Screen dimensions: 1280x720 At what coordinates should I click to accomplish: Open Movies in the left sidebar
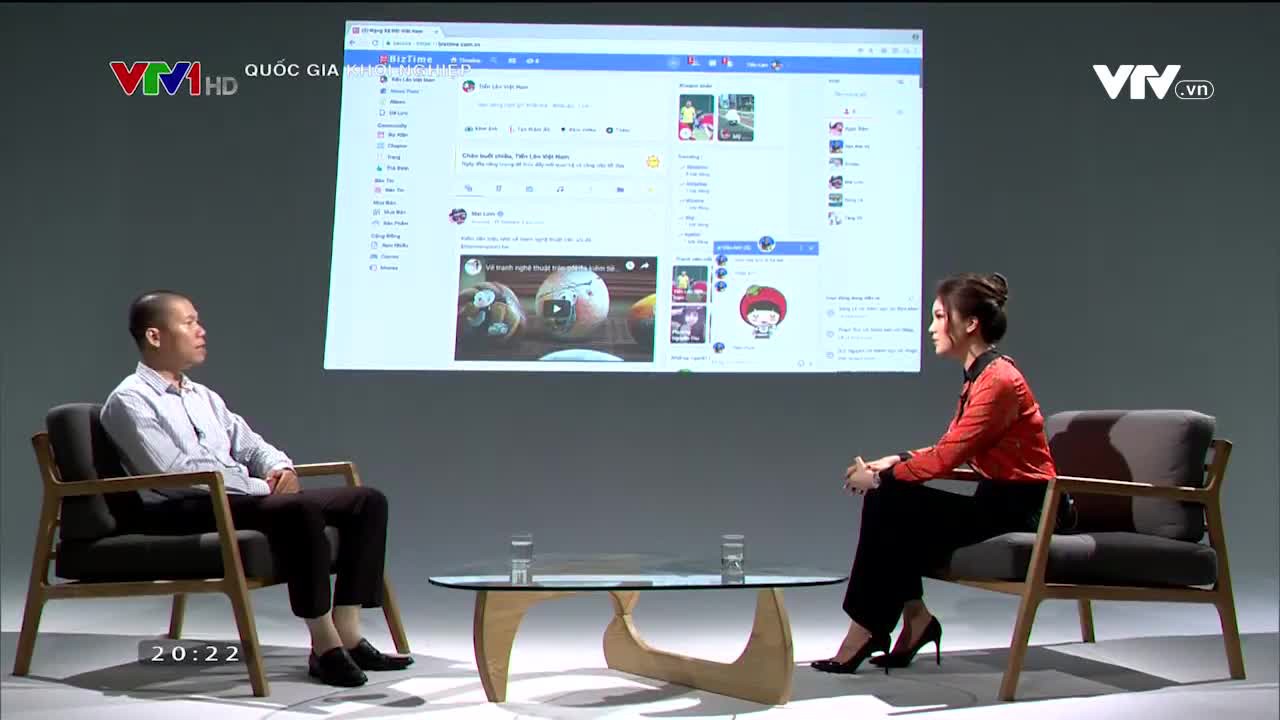[388, 268]
